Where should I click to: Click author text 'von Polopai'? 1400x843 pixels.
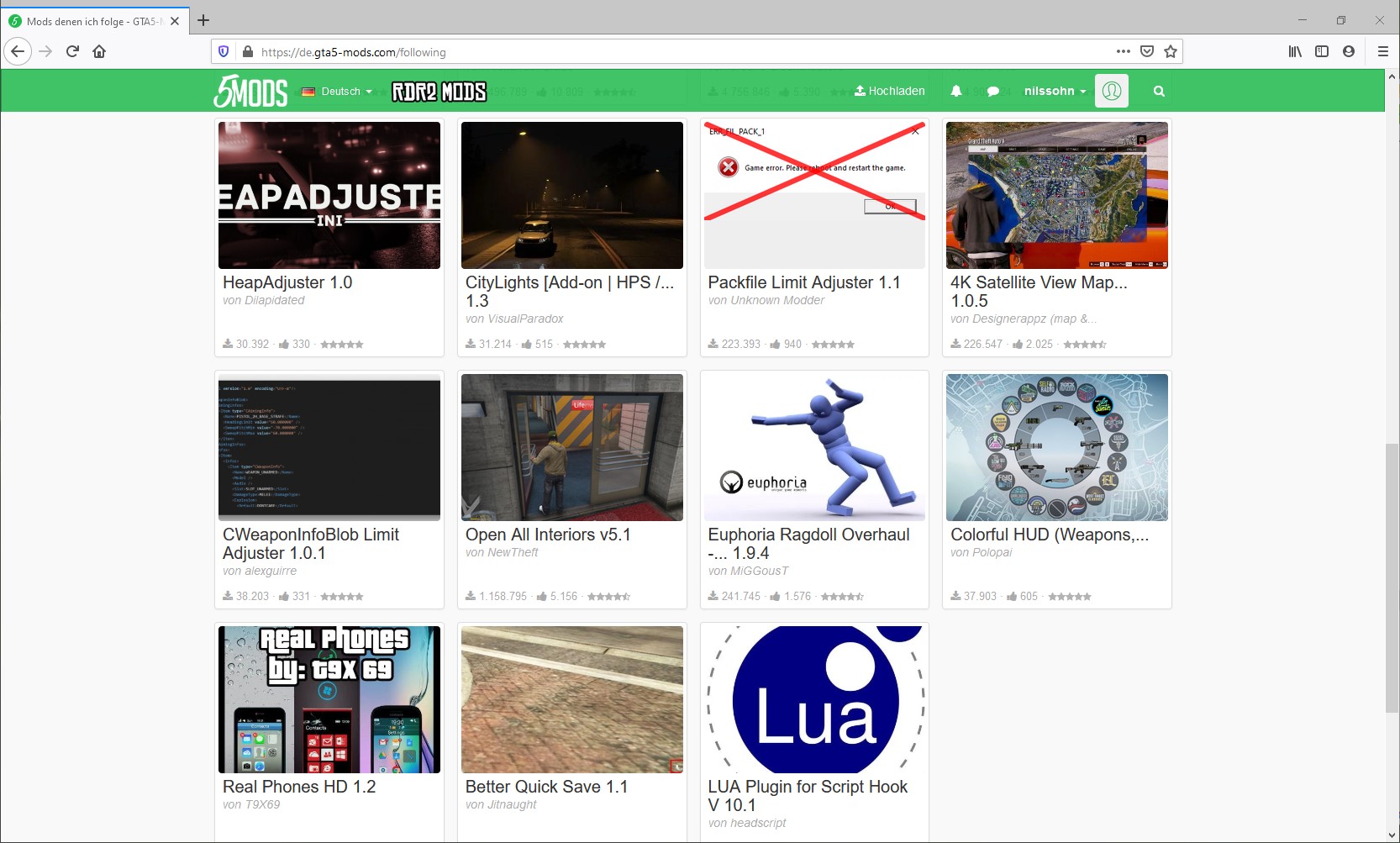[x=982, y=552]
